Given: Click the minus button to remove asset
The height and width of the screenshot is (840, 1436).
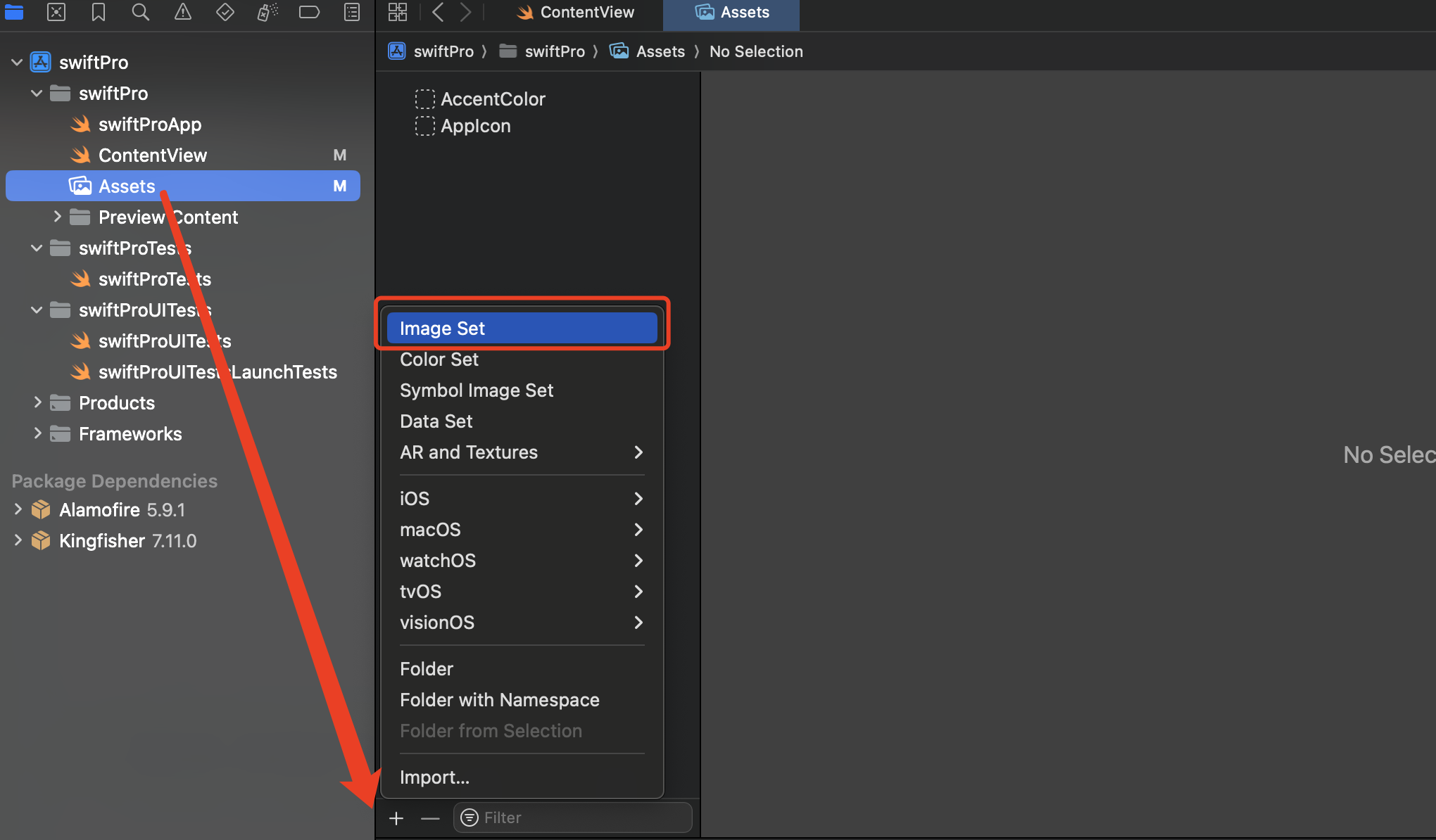Looking at the screenshot, I should (x=430, y=818).
